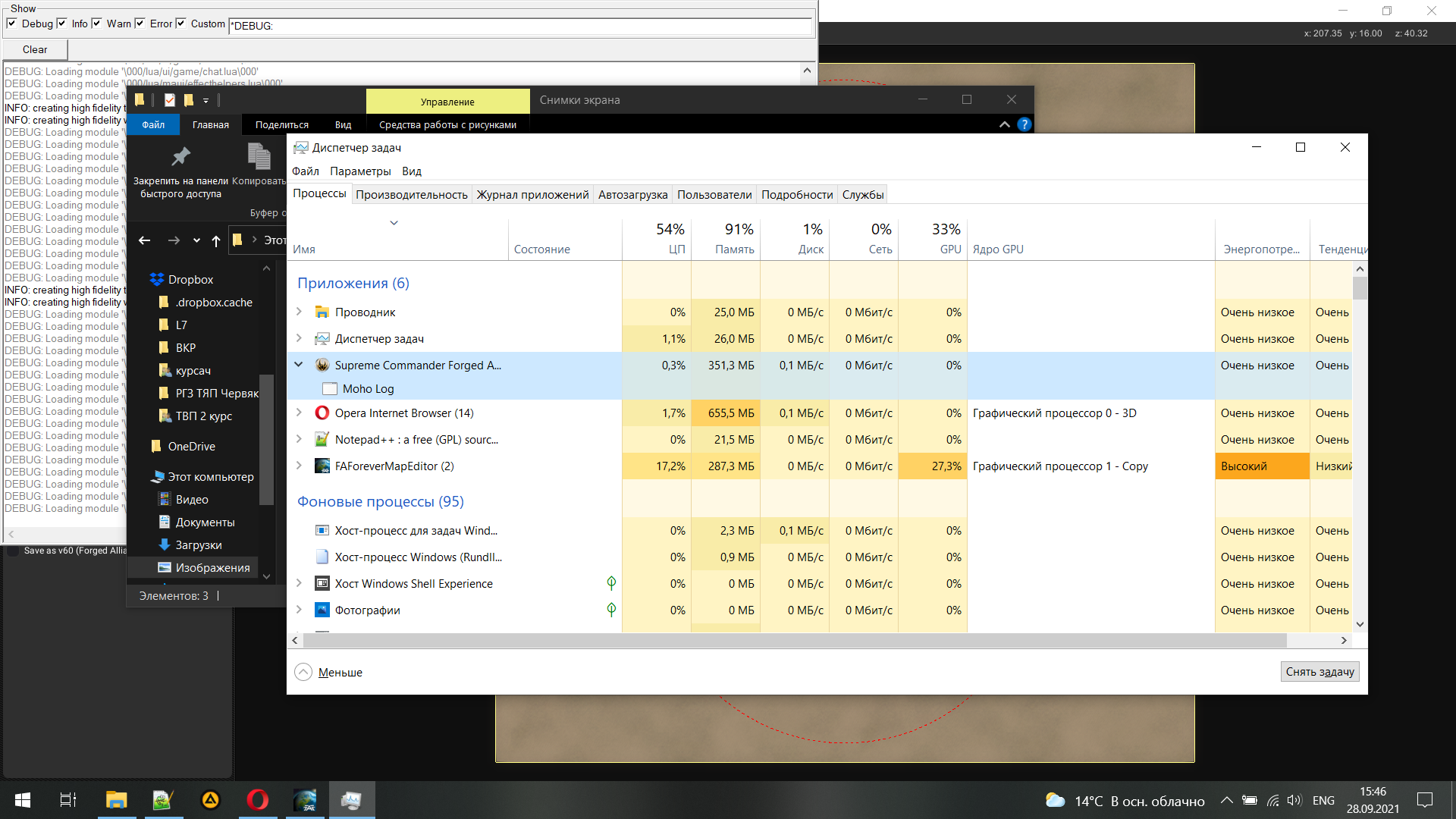Screen dimensions: 1456x819
Task: Click the Clear button in log window
Action: coord(35,49)
